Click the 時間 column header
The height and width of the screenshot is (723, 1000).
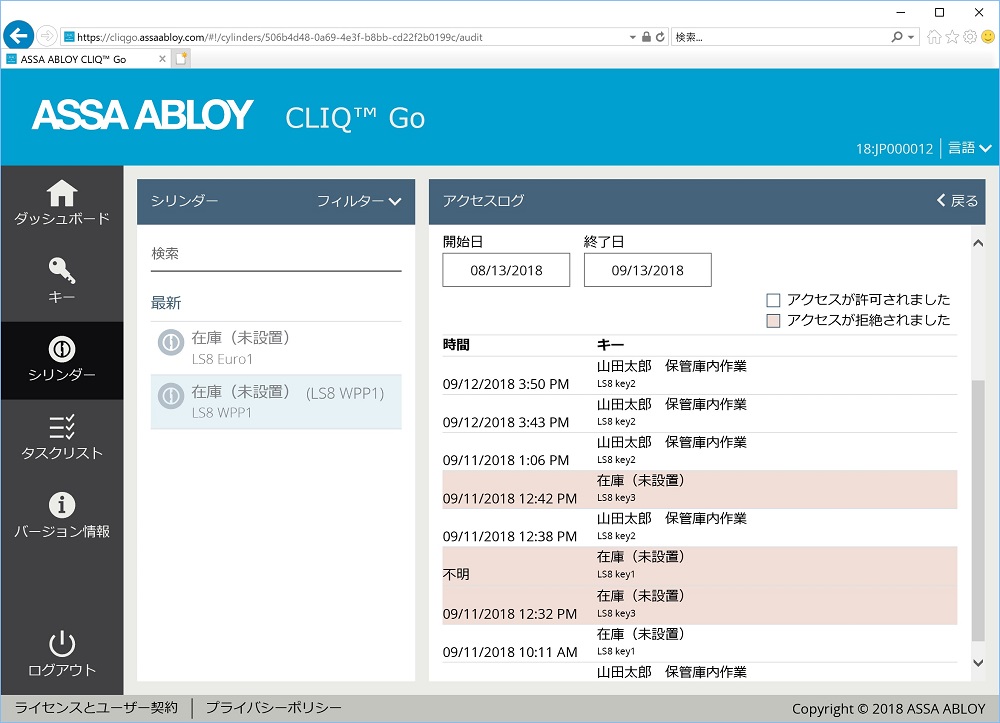[x=456, y=345]
